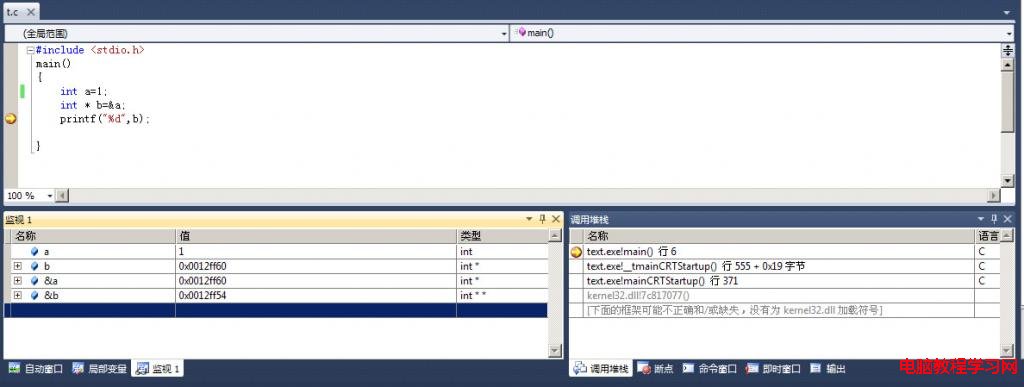Image resolution: width=1024 pixels, height=387 pixels.
Task: Click the variable icon next to &b
Action: coord(35,296)
